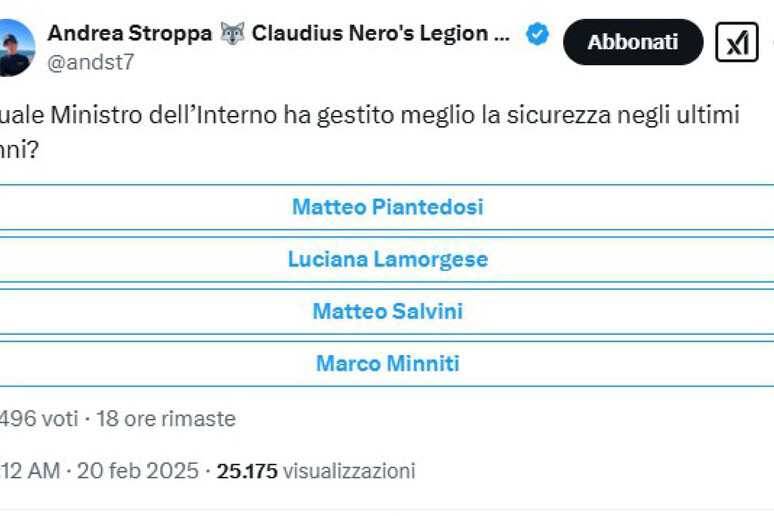Image resolution: width=774 pixels, height=516 pixels.
Task: Open the @andst7 handle link
Action: pyautogui.click(x=91, y=63)
